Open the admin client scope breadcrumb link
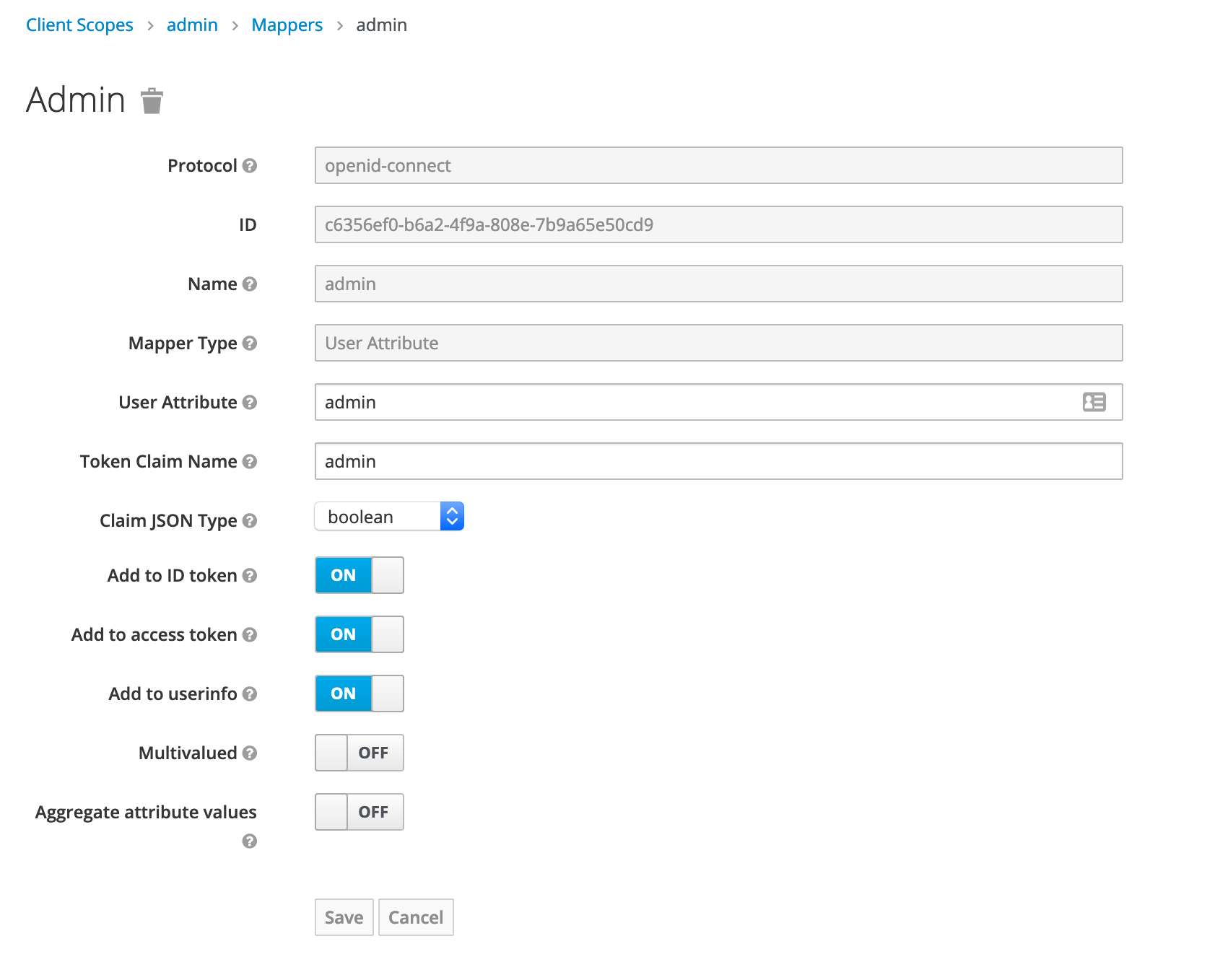 click(x=192, y=25)
